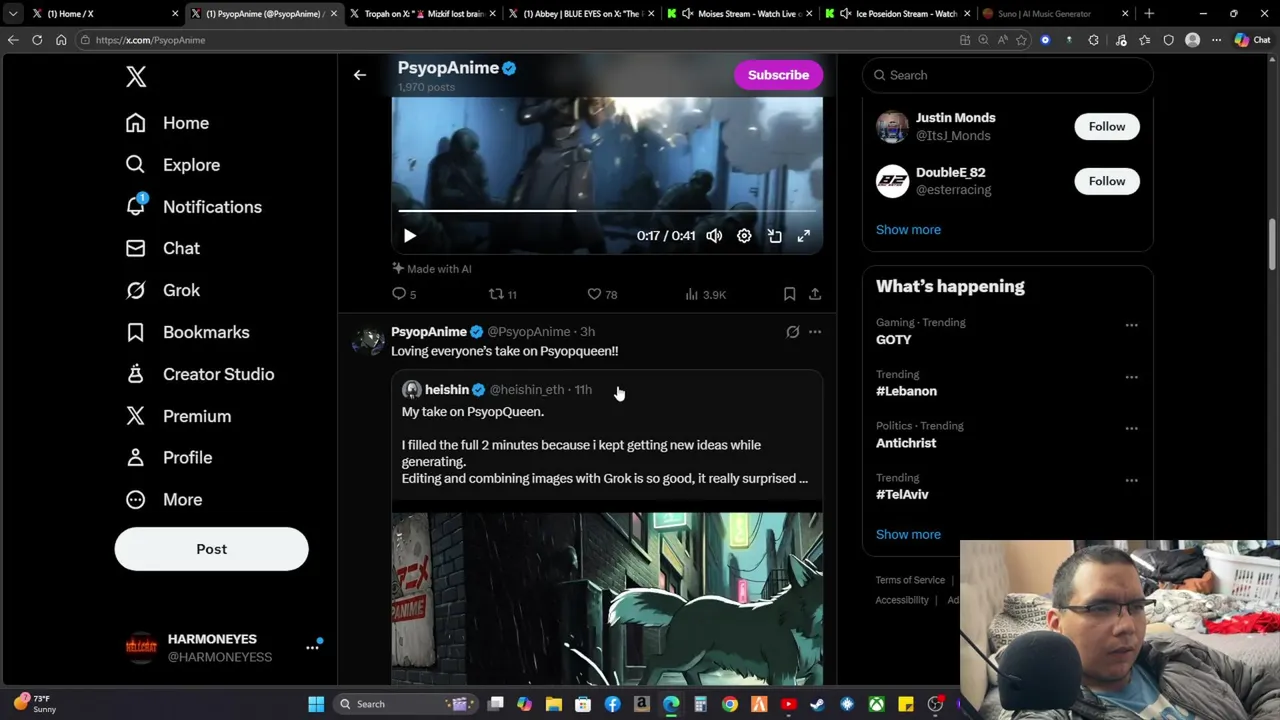Expand video to fullscreen
The image size is (1280, 720).
point(804,236)
